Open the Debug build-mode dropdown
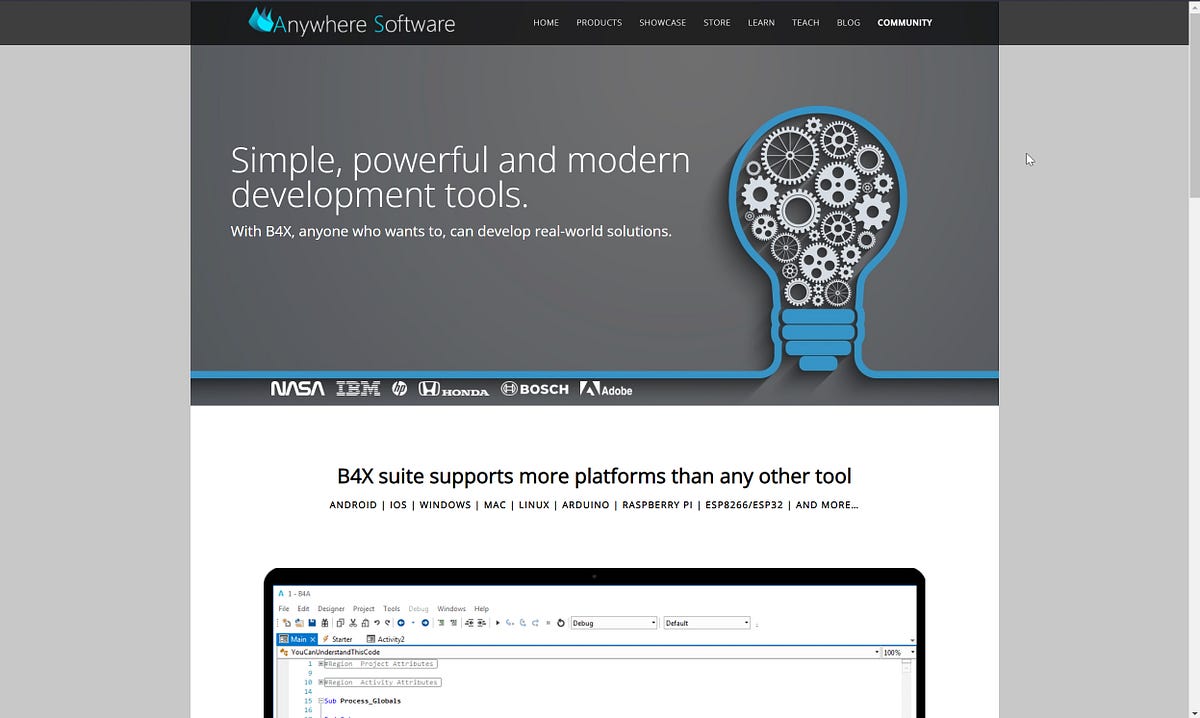Image resolution: width=1200 pixels, height=718 pixels. tap(614, 623)
